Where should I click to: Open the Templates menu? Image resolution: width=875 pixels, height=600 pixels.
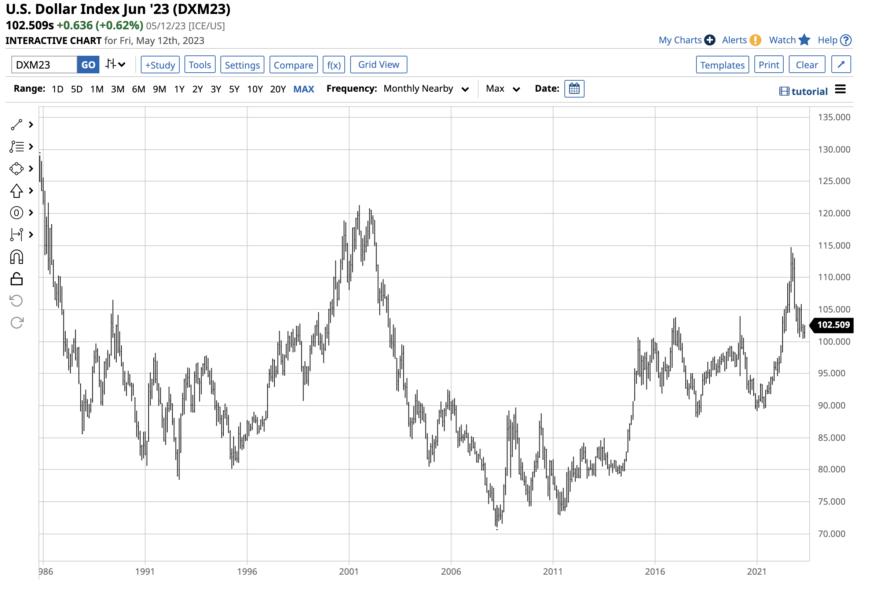723,65
